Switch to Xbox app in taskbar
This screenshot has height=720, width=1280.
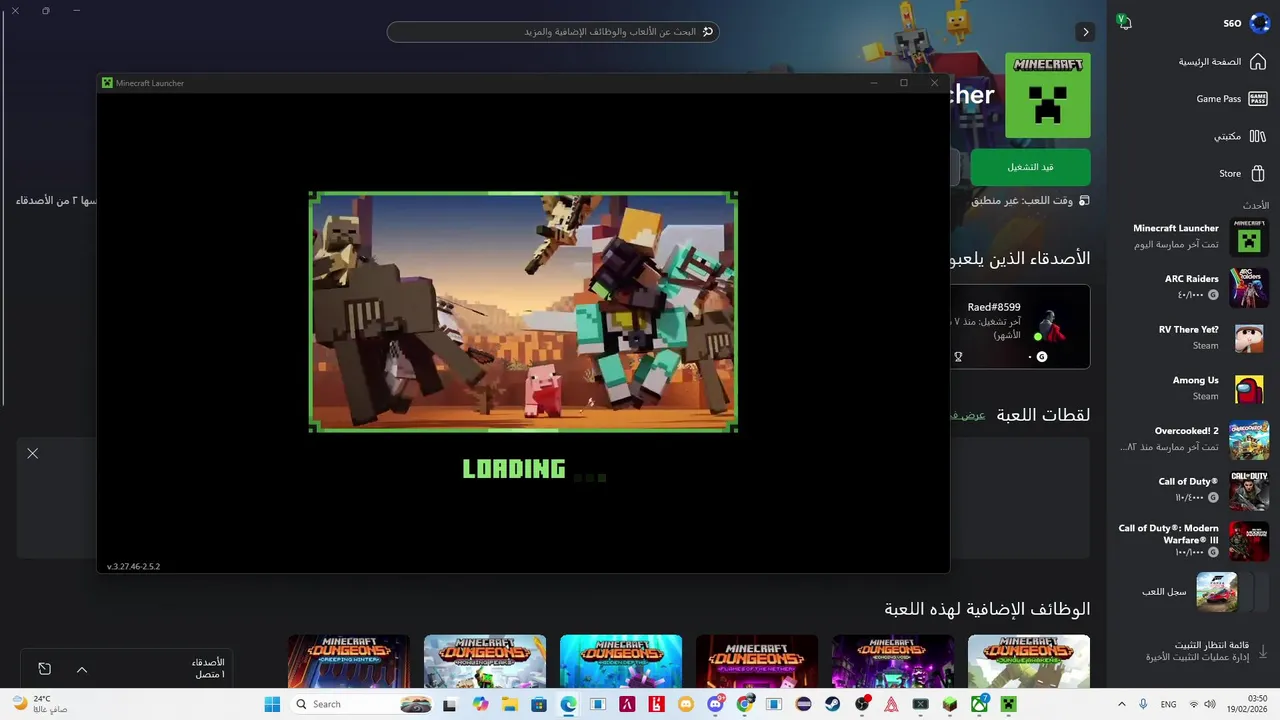(x=979, y=704)
